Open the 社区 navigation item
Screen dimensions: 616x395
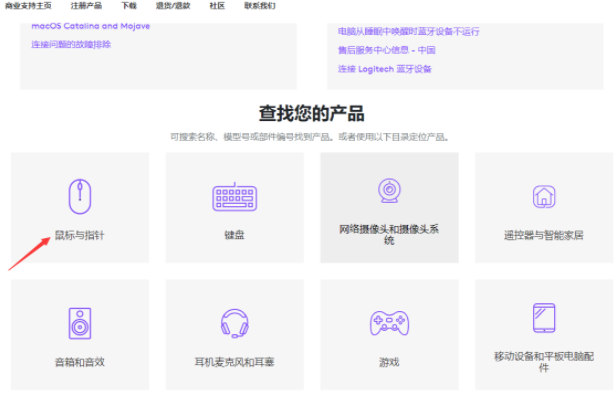tap(217, 6)
